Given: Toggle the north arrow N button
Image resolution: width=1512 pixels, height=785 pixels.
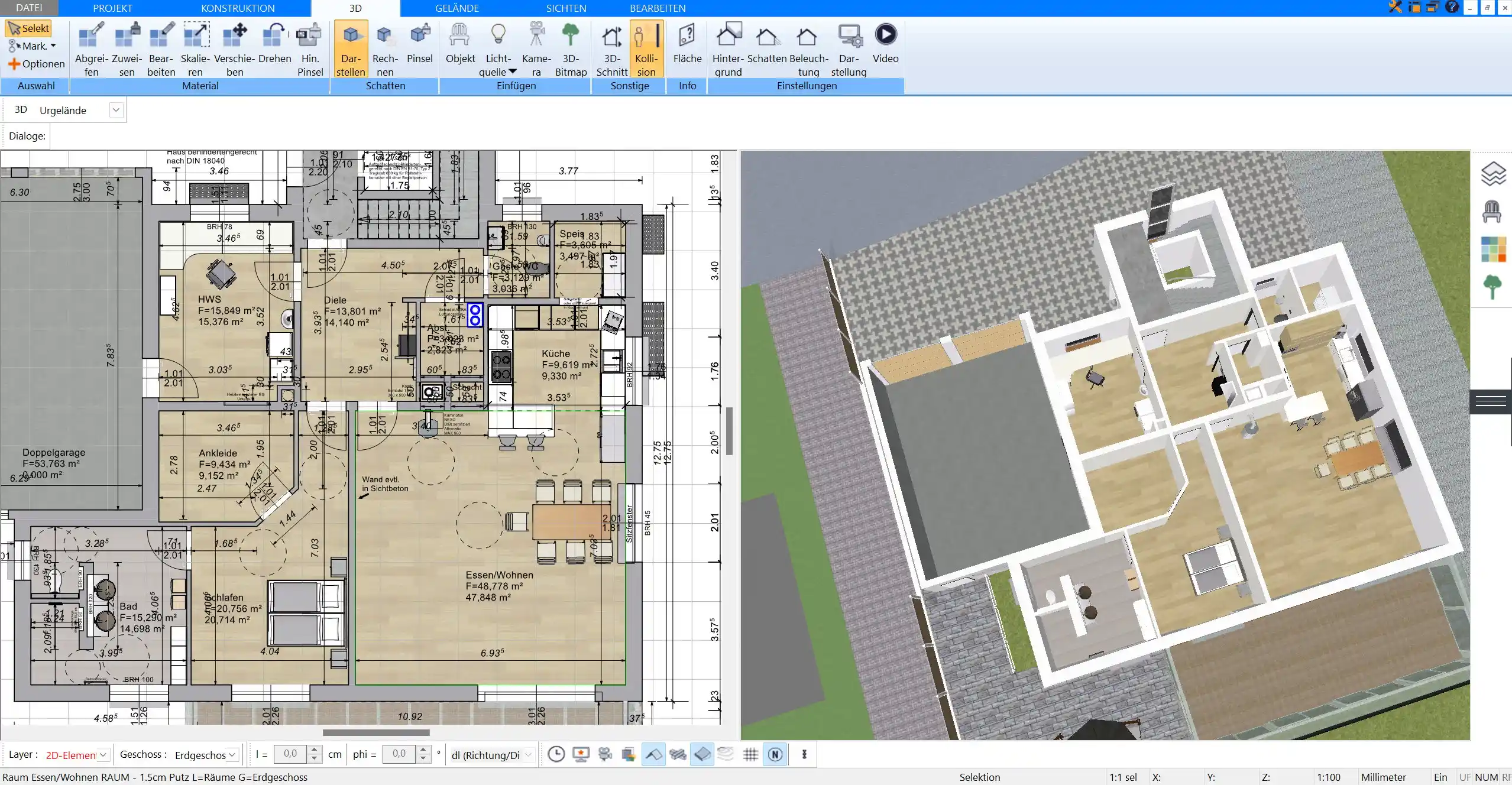Looking at the screenshot, I should pyautogui.click(x=775, y=754).
